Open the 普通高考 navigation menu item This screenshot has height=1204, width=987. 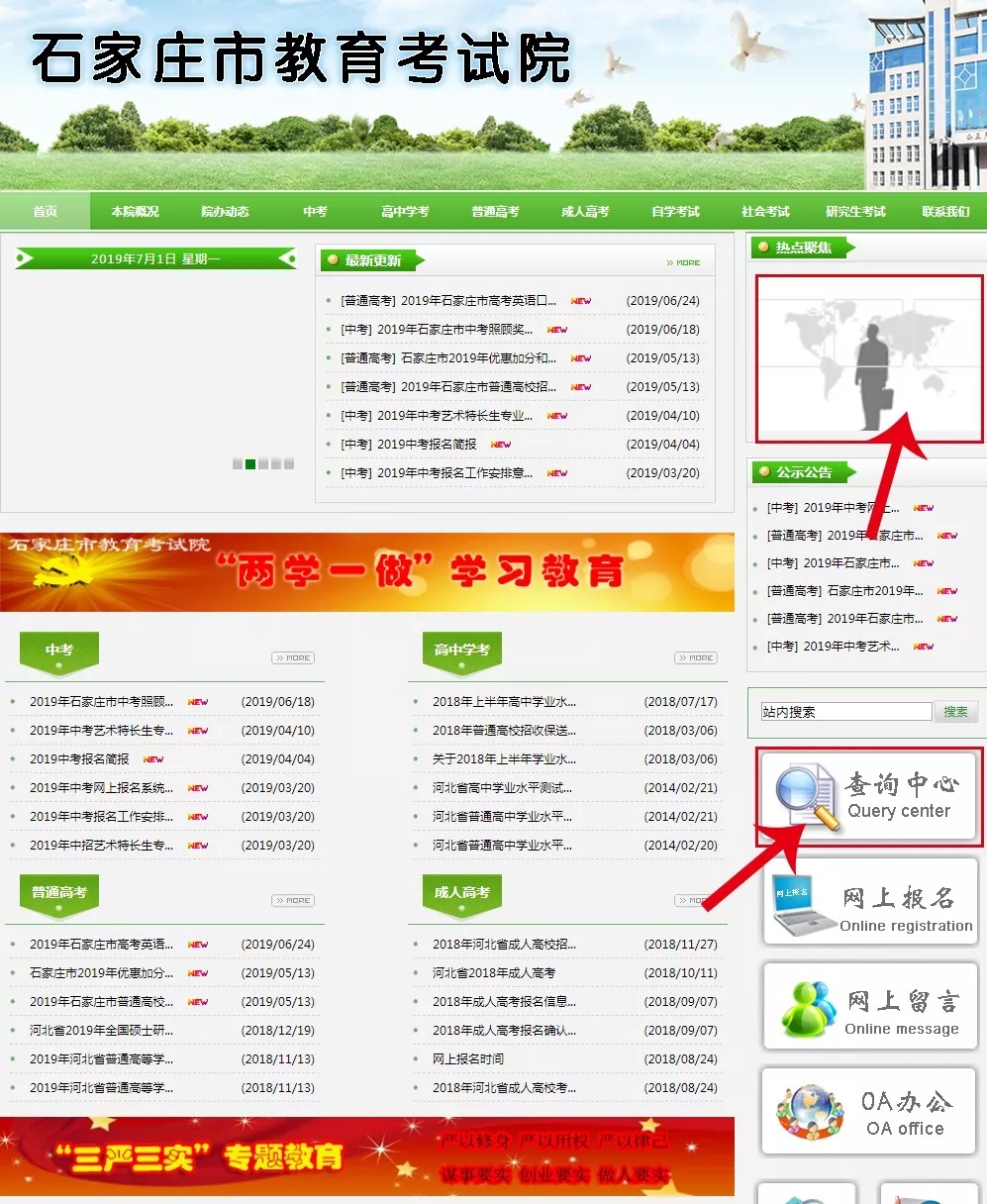tap(495, 211)
